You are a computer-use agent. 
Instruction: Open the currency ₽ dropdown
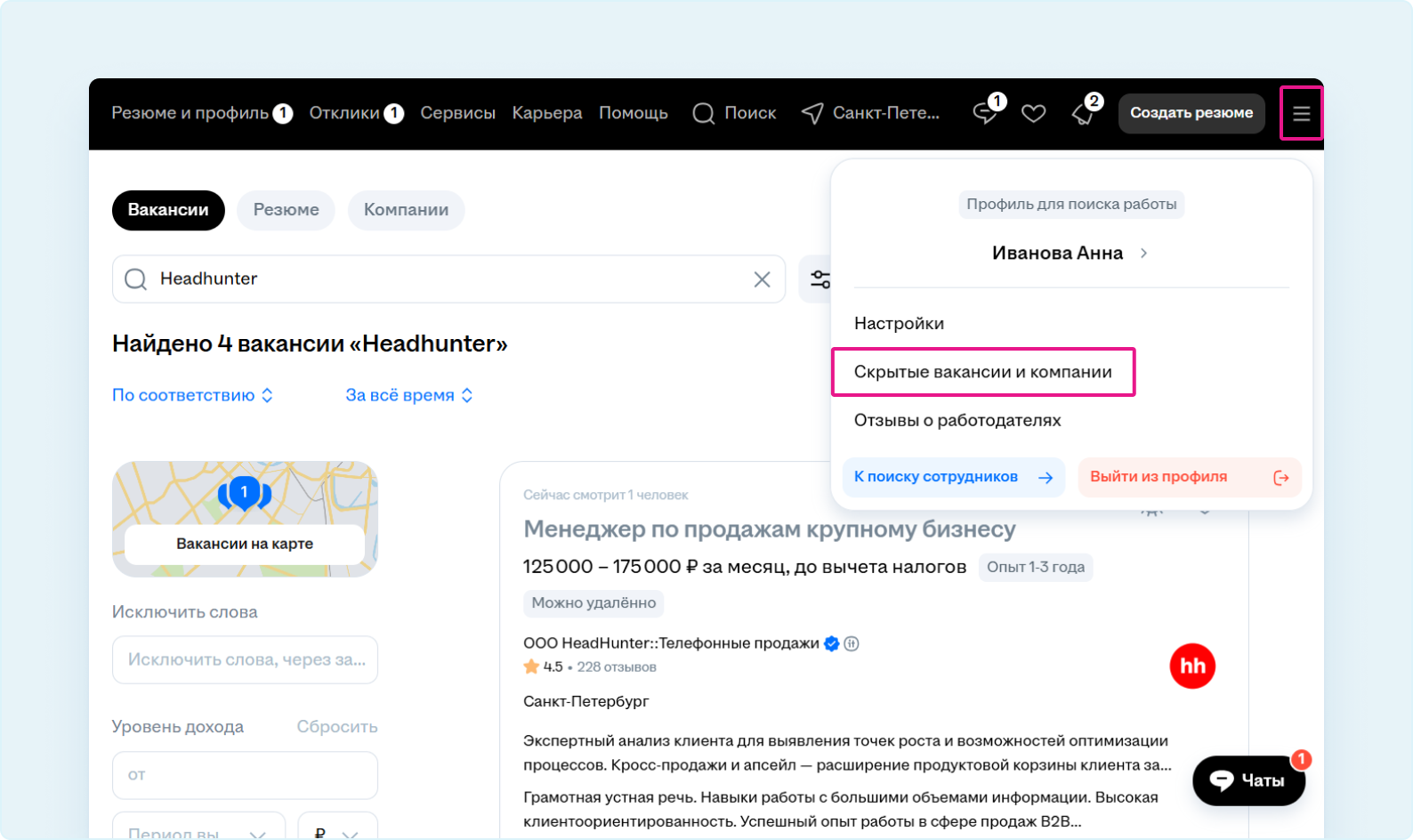click(x=336, y=831)
